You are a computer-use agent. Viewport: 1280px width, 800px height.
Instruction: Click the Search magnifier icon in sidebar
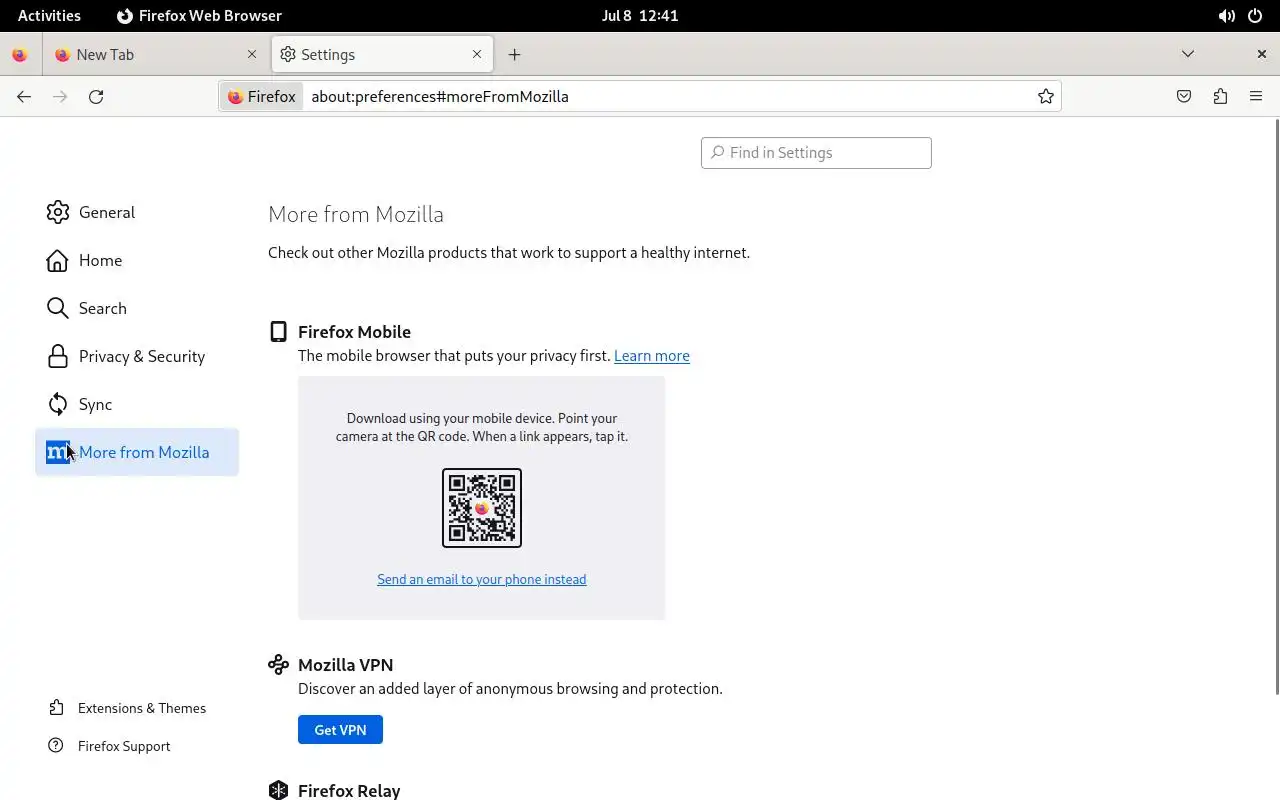(58, 308)
